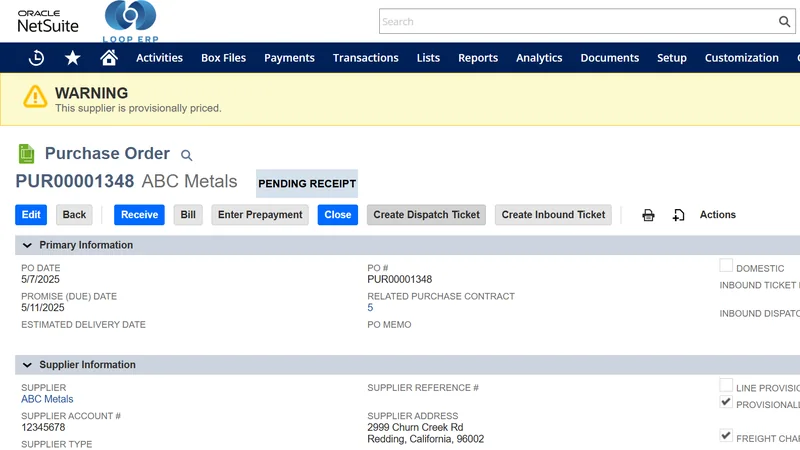This screenshot has height=450, width=800.
Task: Click Create Dispatch Ticket button
Action: (x=427, y=215)
